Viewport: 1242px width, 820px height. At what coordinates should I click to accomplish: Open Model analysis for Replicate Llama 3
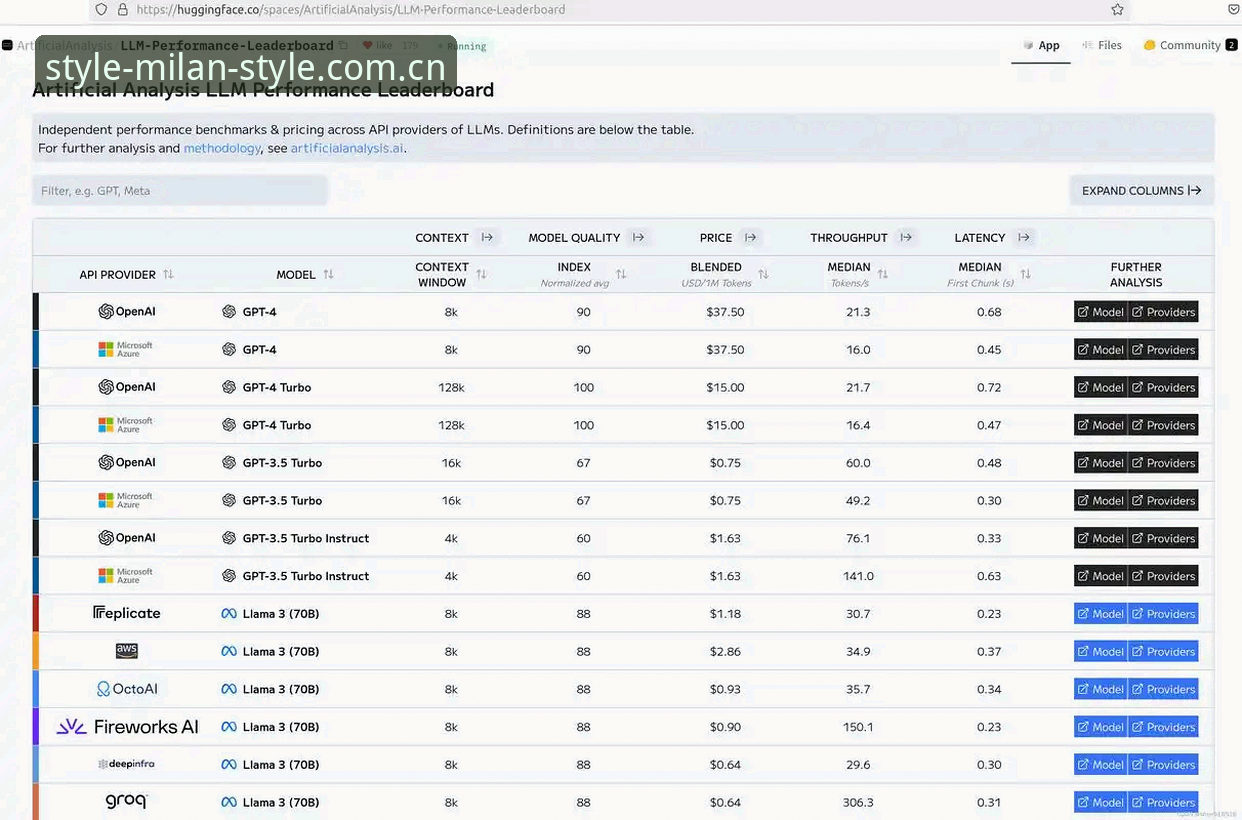coord(1101,614)
